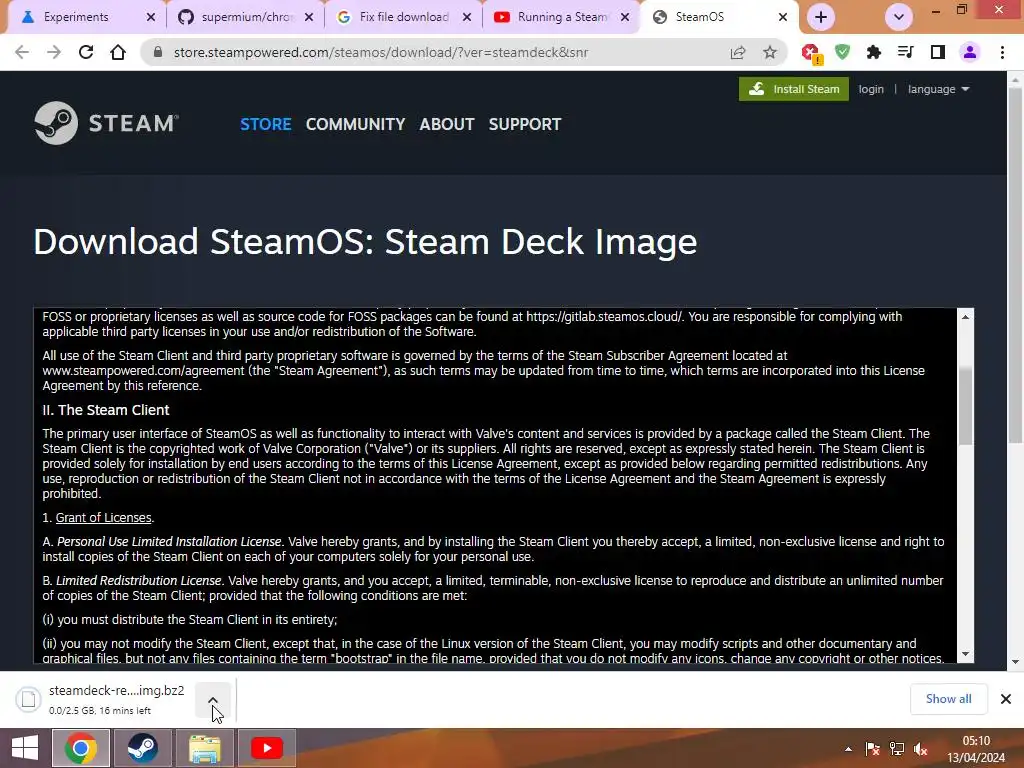Open the profile avatar menu
Viewport: 1024px width, 768px height.
970,52
